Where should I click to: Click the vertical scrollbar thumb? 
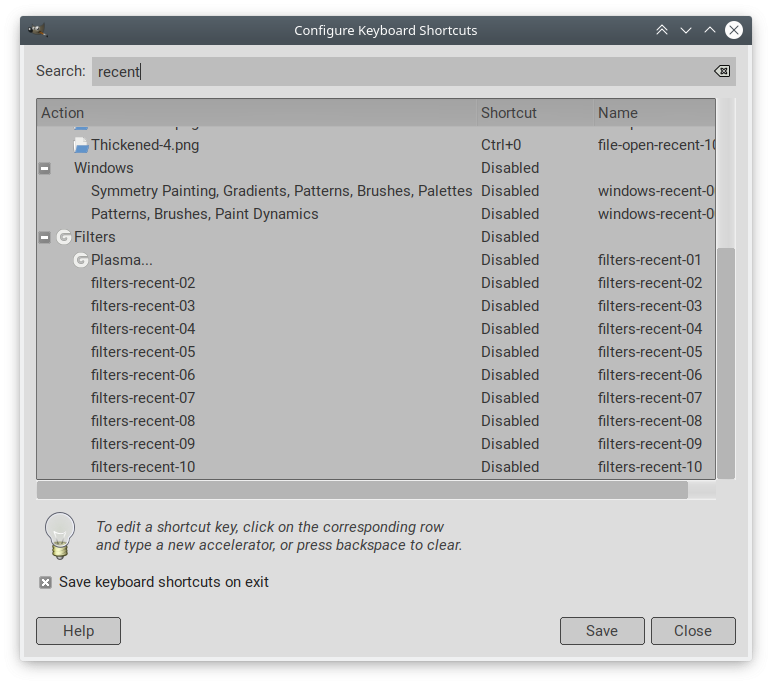click(726, 363)
